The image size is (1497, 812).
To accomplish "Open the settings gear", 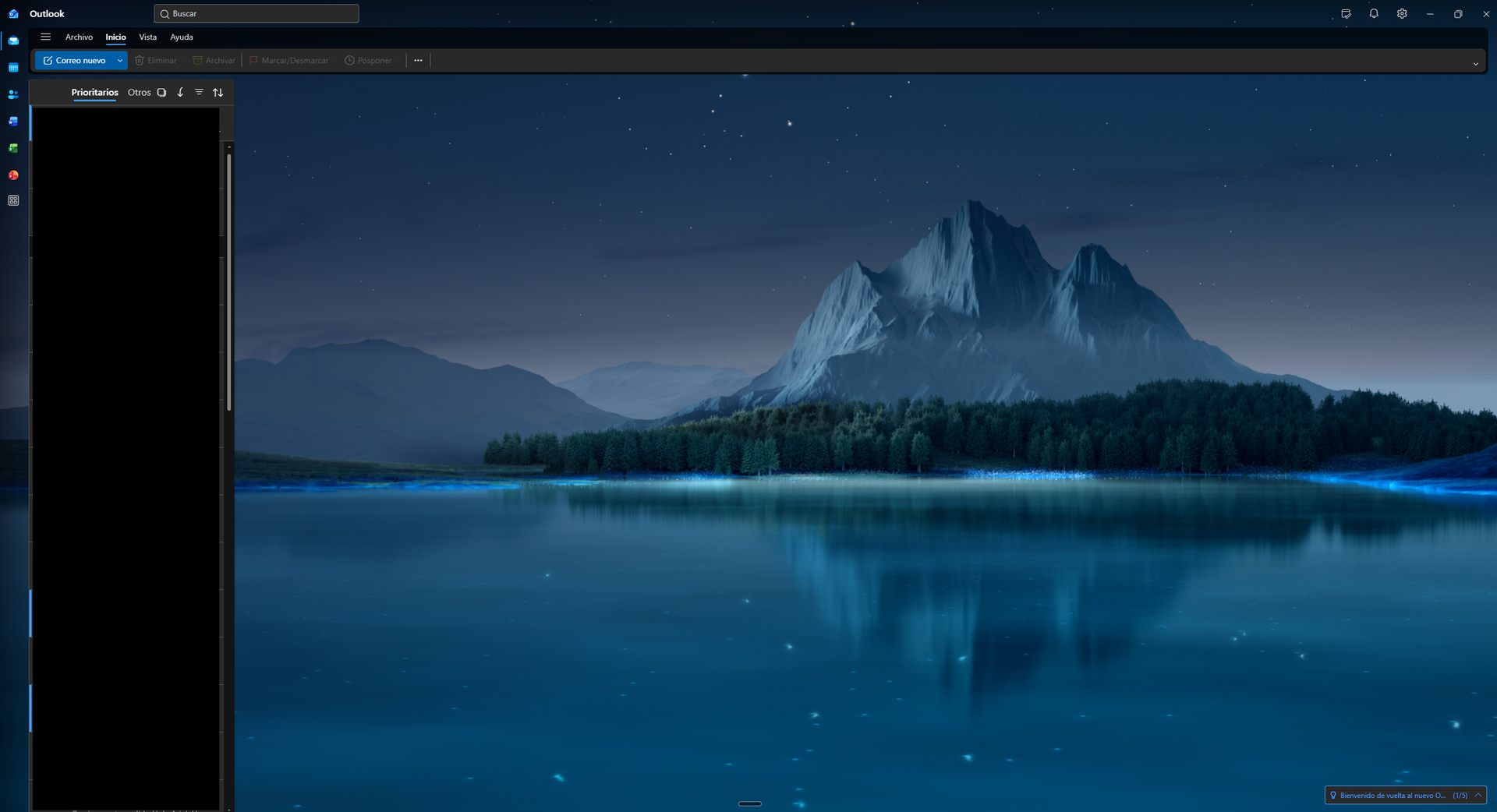I will click(x=1402, y=14).
